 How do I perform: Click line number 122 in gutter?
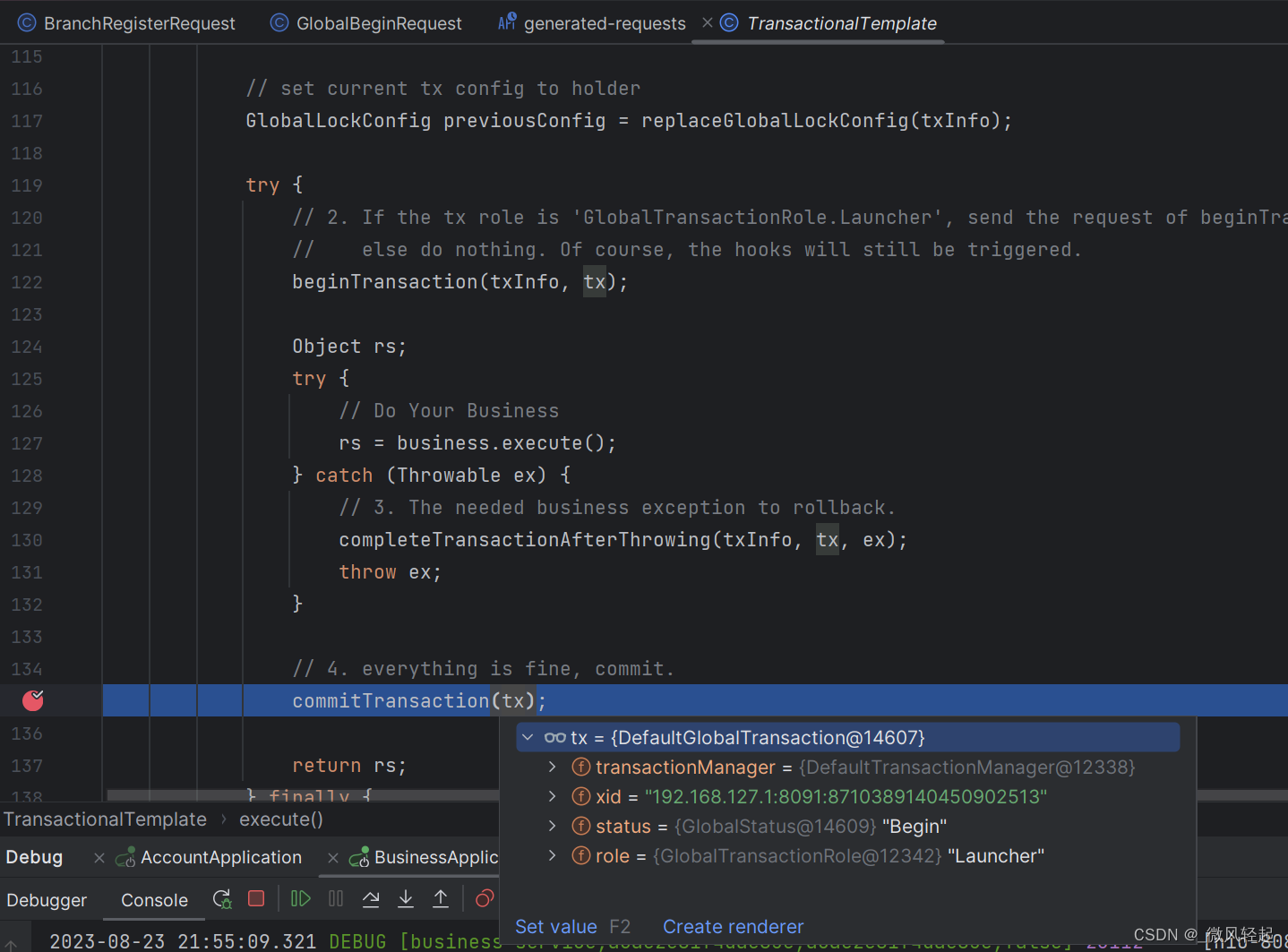[27, 282]
